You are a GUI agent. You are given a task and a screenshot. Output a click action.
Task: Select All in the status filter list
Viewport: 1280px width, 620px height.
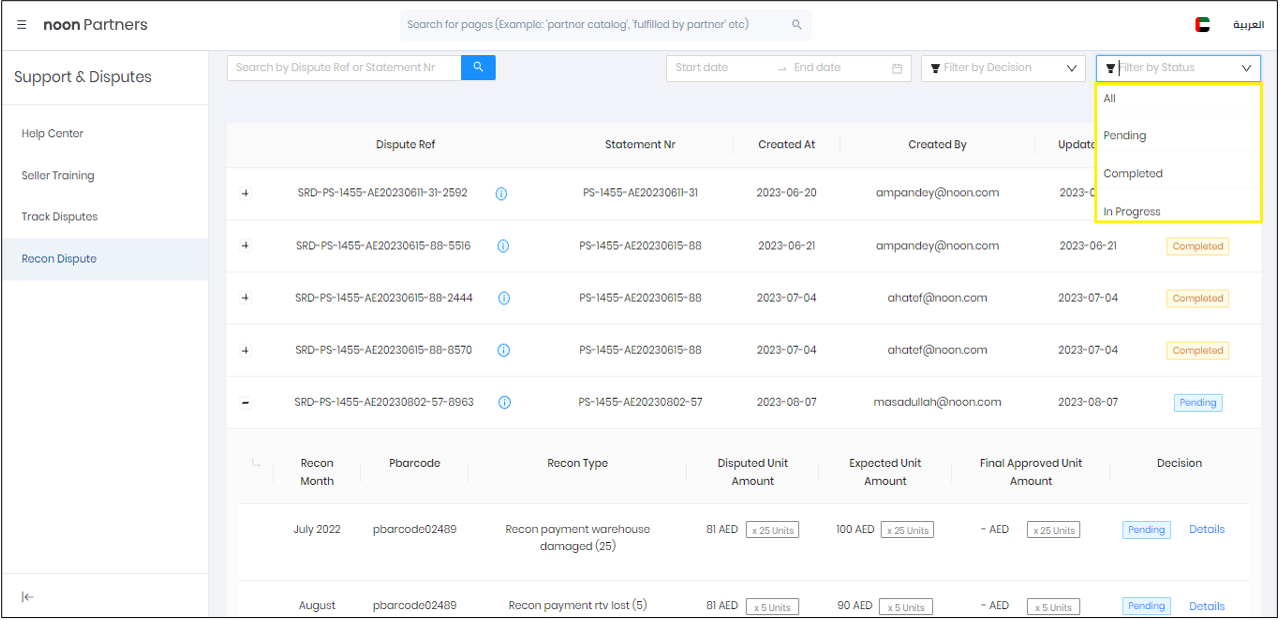1178,98
